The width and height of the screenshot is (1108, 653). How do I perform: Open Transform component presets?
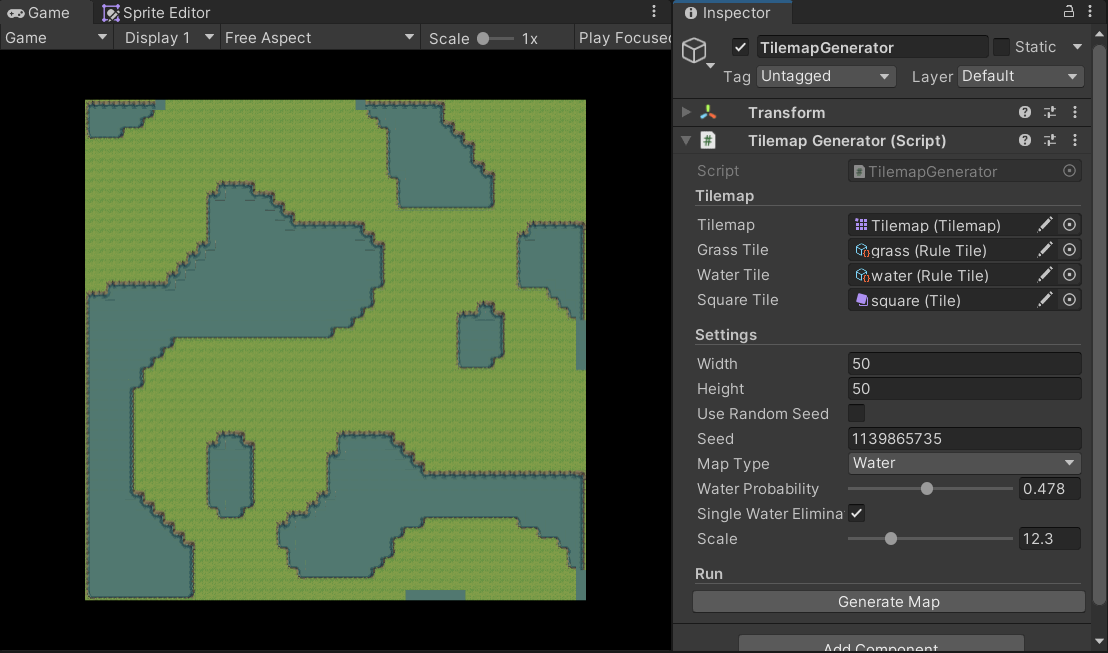[x=1050, y=112]
